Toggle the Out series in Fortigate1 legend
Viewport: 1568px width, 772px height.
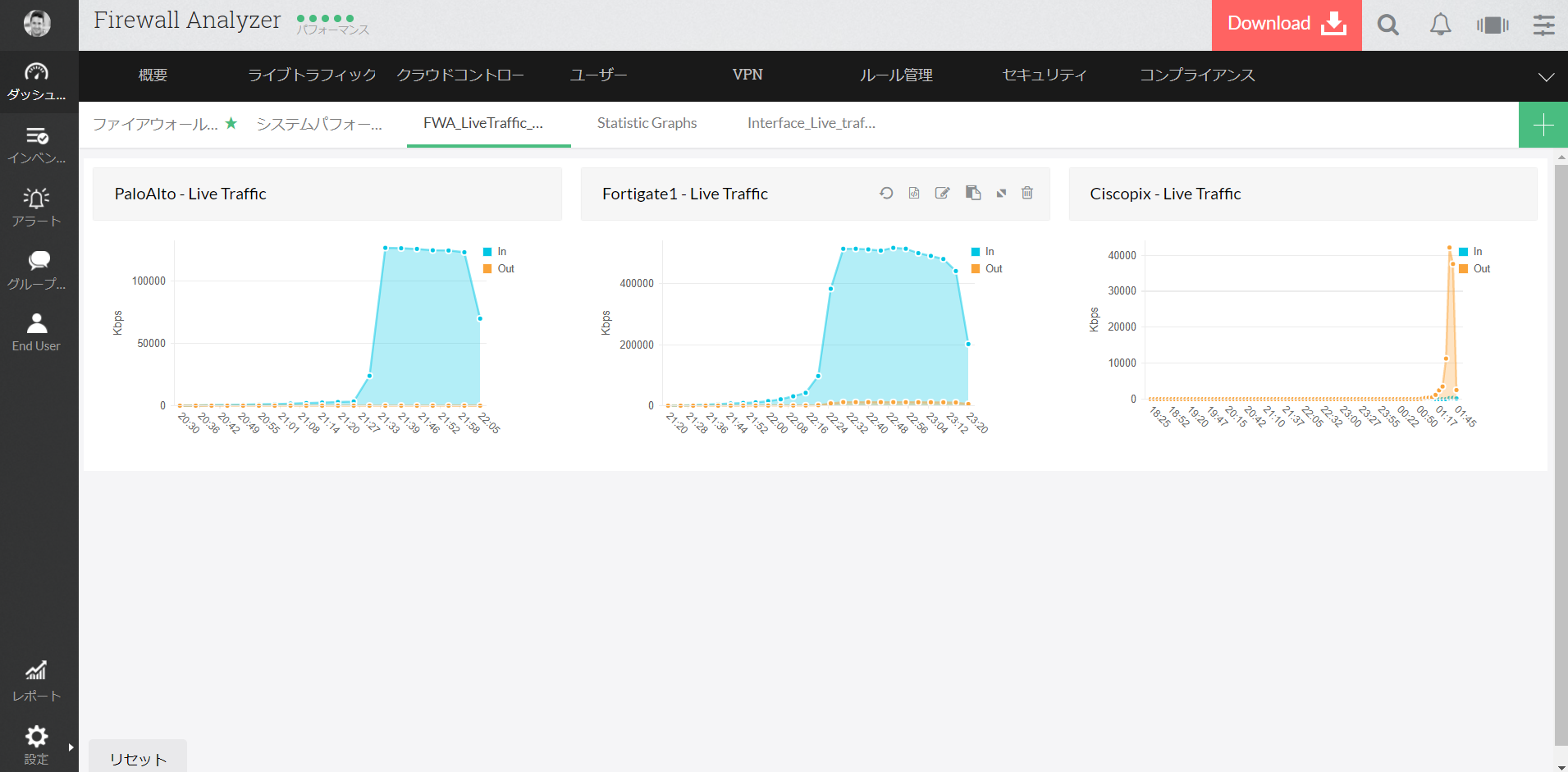(987, 269)
